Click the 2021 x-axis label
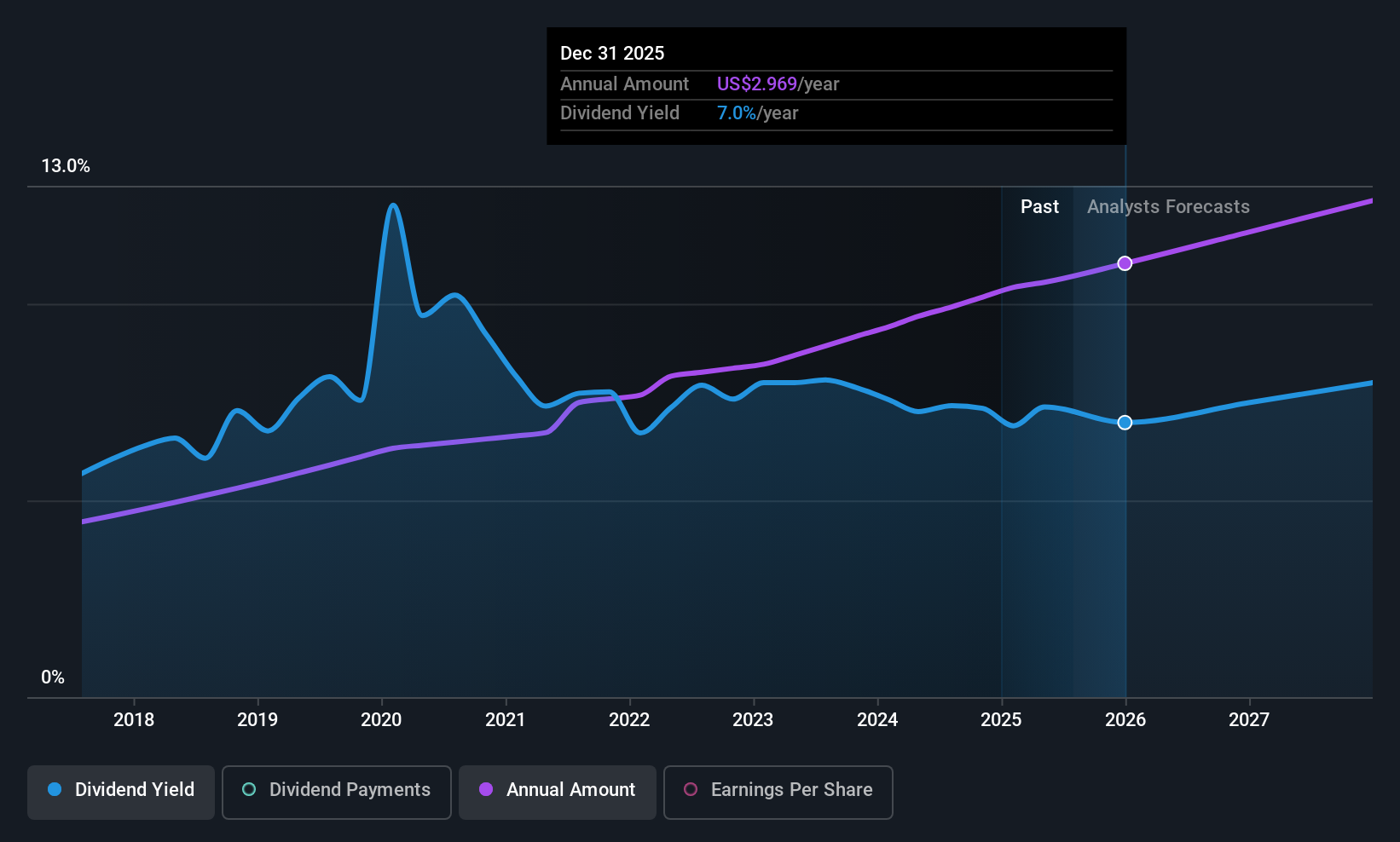The height and width of the screenshot is (842, 1400). (x=506, y=720)
